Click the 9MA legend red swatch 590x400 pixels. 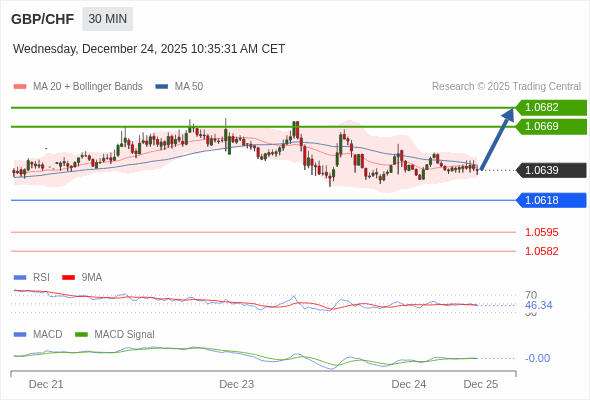[68, 278]
